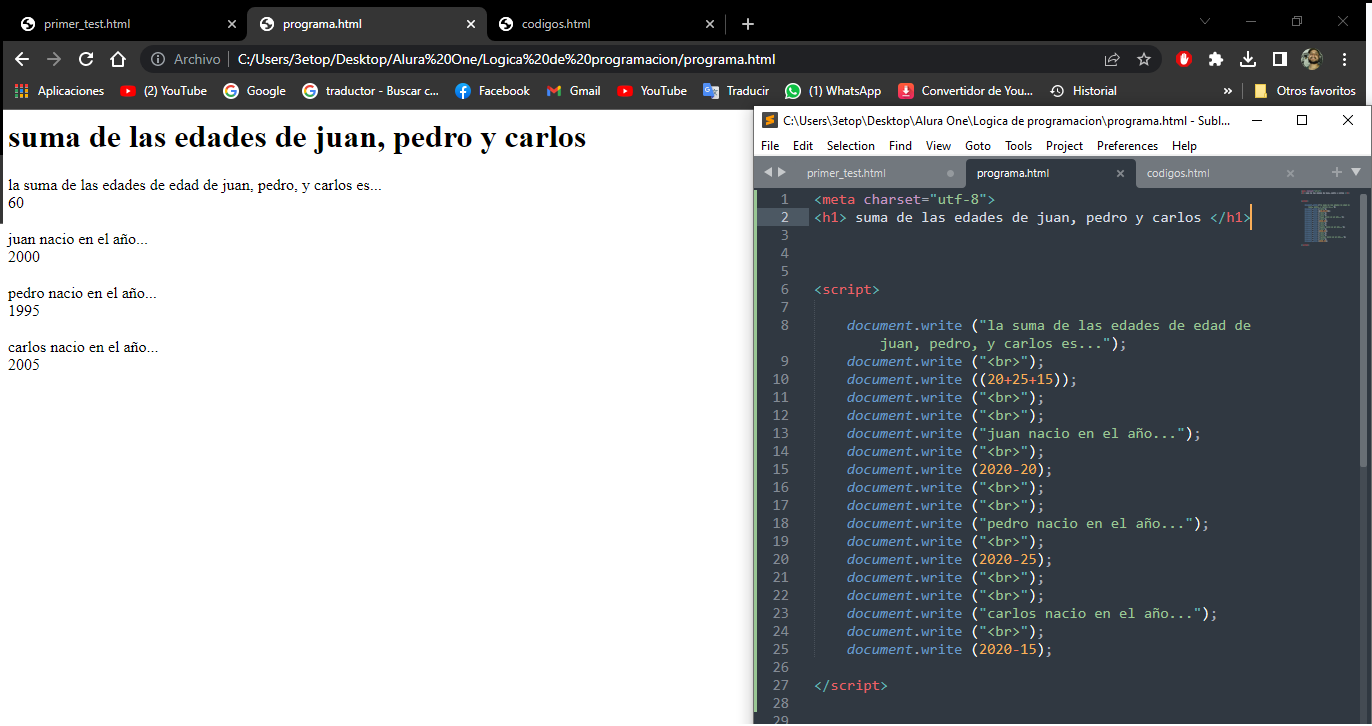The width and height of the screenshot is (1372, 726).
Task: Open Sublime Text Goto menu
Action: [978, 146]
